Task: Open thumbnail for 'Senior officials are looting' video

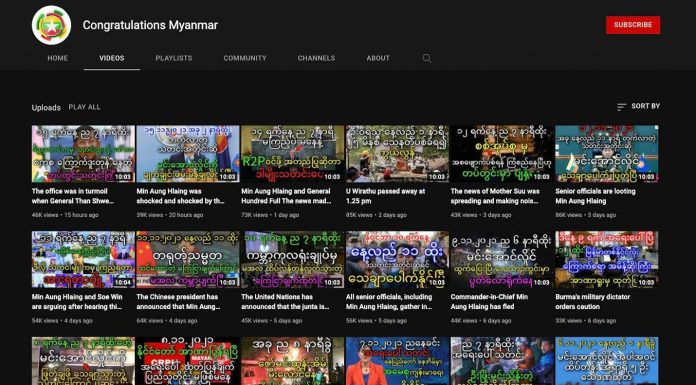Action: coord(607,154)
